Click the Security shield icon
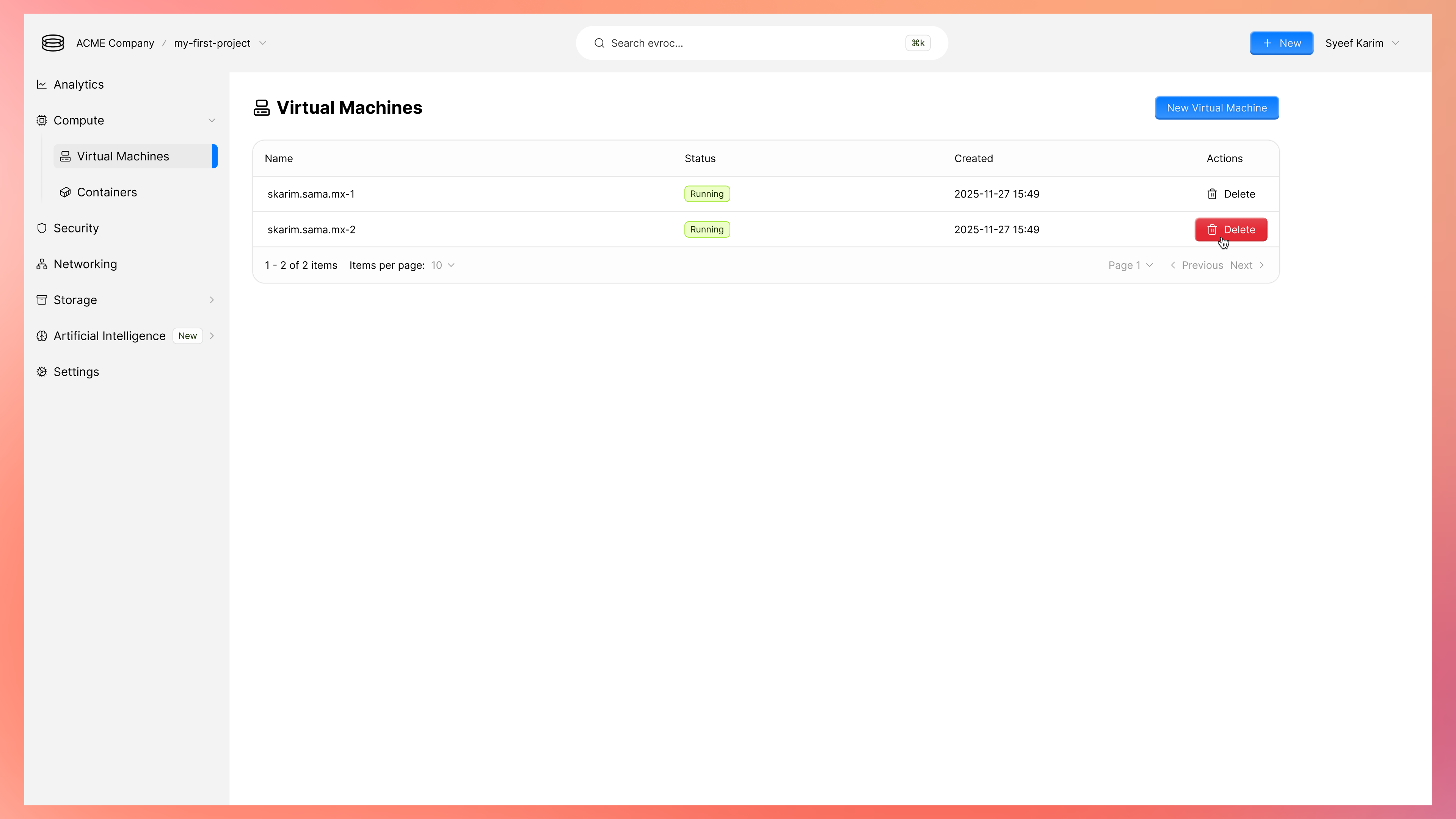The height and width of the screenshot is (819, 1456). tap(42, 228)
